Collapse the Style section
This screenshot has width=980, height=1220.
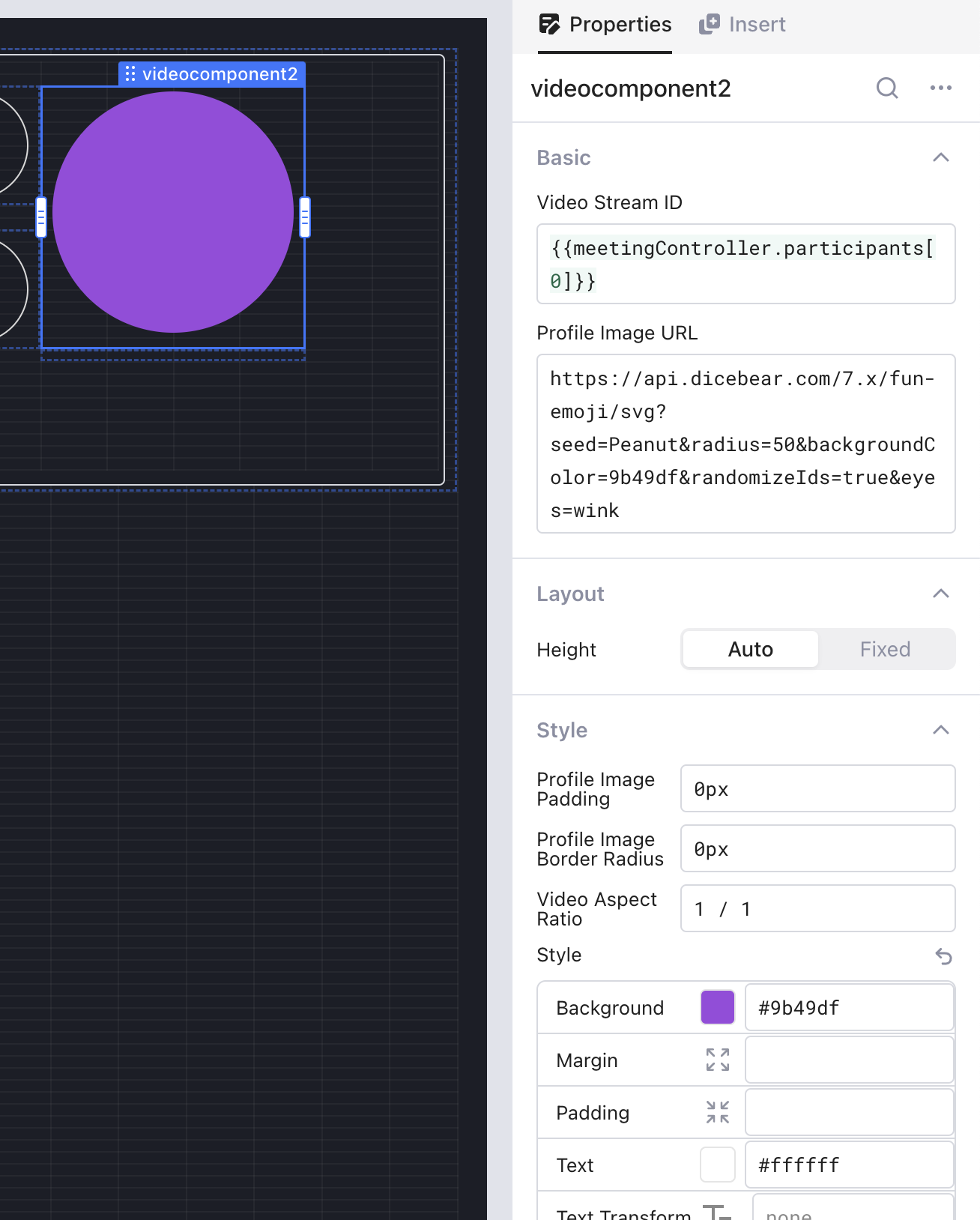point(940,730)
